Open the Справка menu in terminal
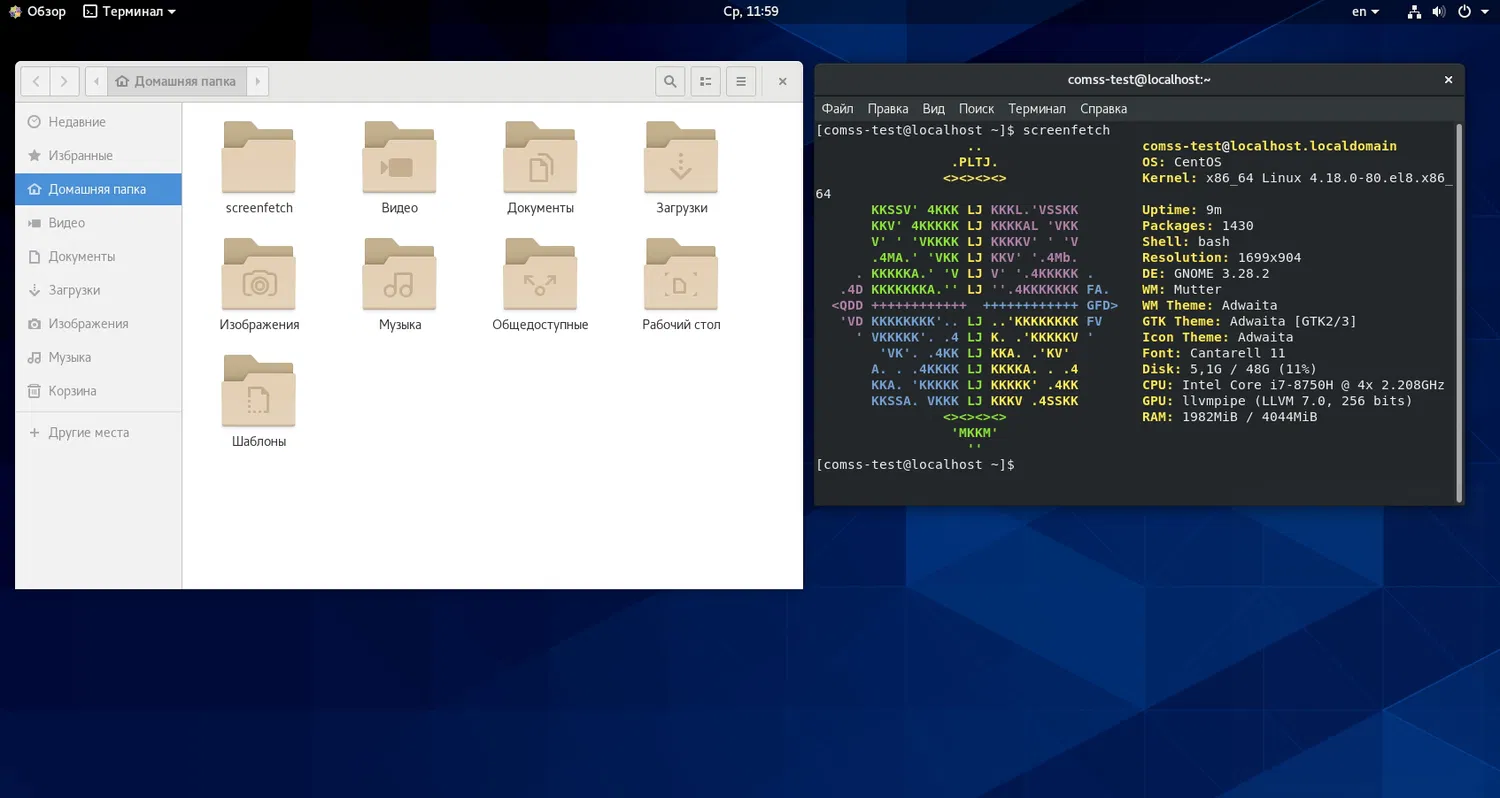Image resolution: width=1500 pixels, height=798 pixels. 1103,109
